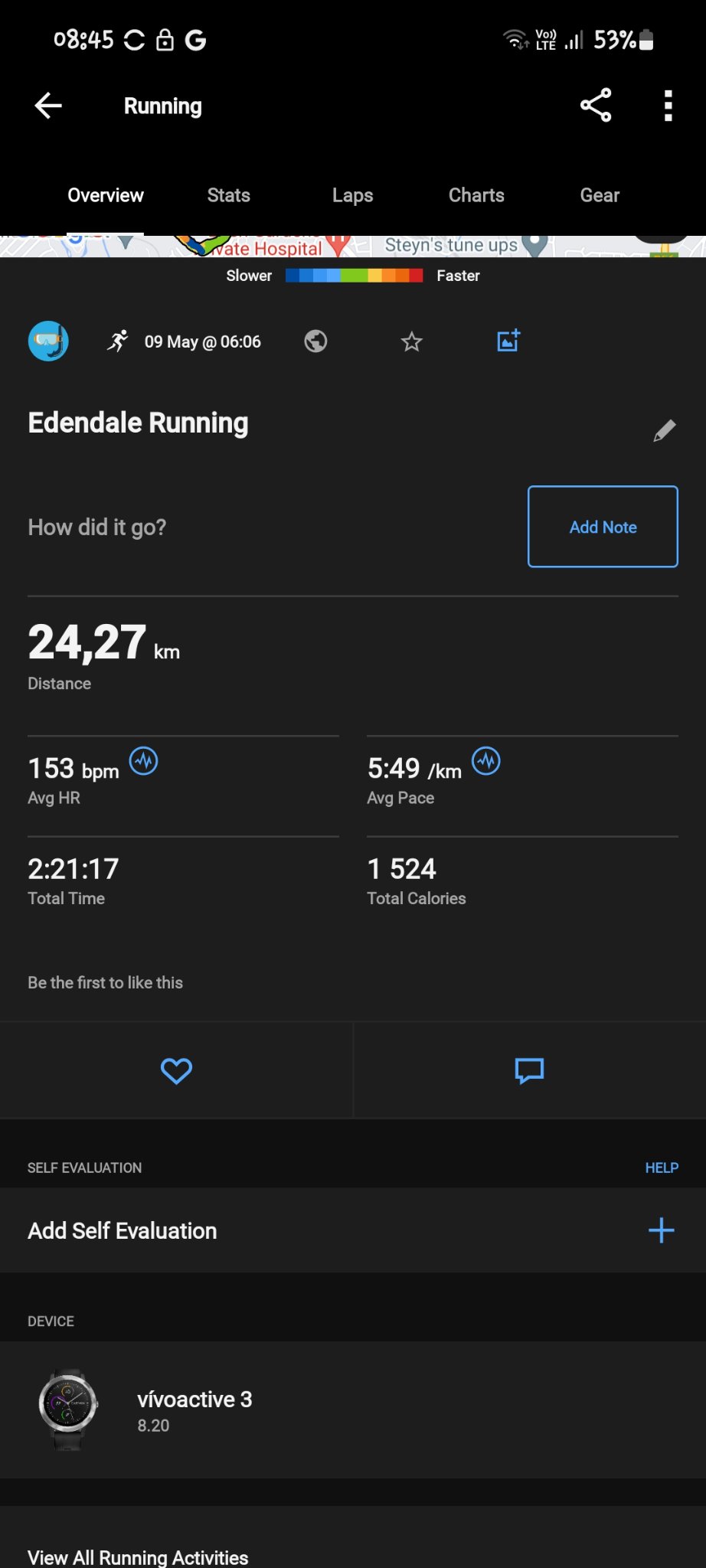Open the vívoactive 3 device entry
The image size is (706, 1568).
(194, 1410)
